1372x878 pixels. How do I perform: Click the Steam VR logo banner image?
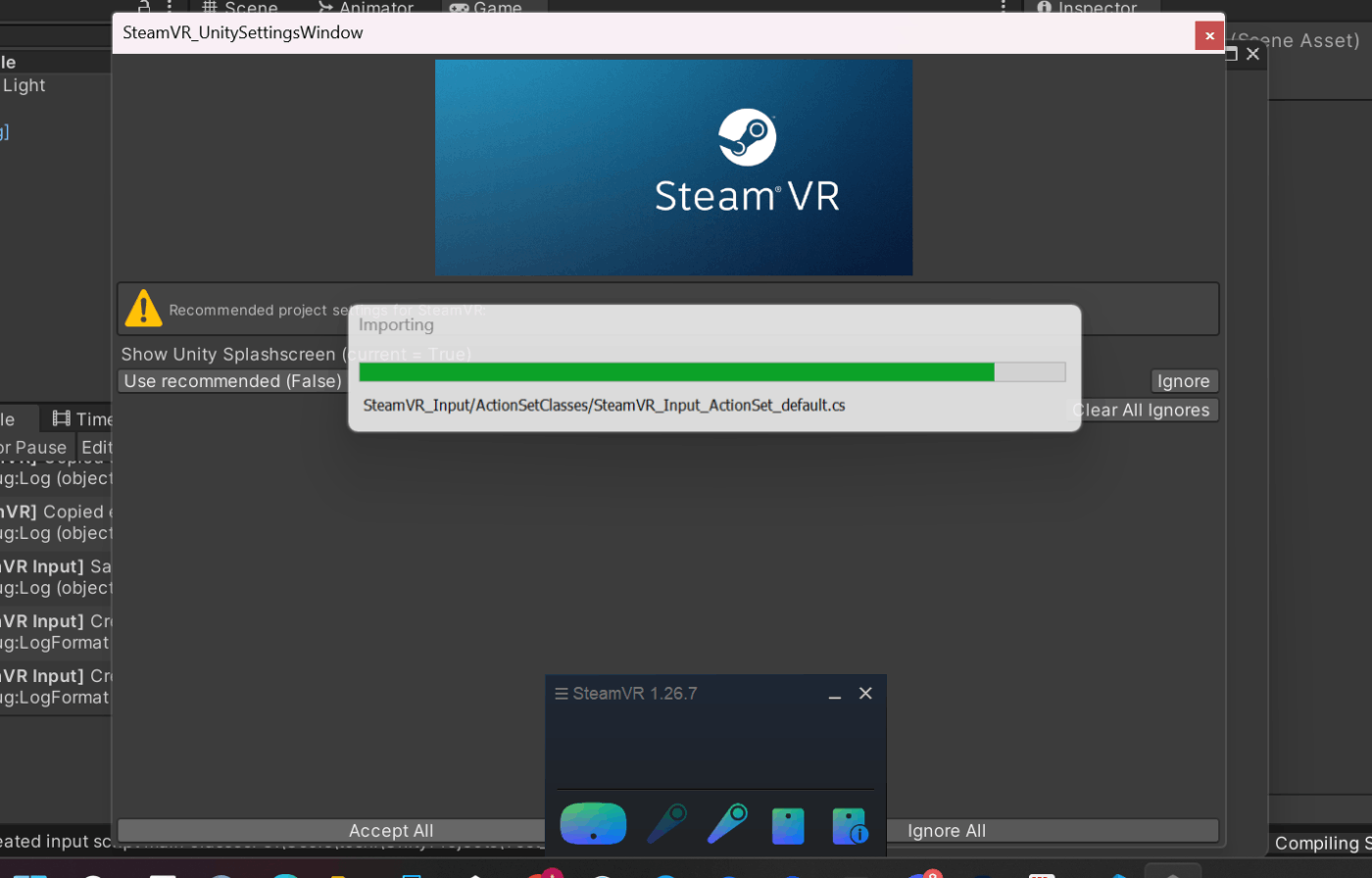point(674,168)
